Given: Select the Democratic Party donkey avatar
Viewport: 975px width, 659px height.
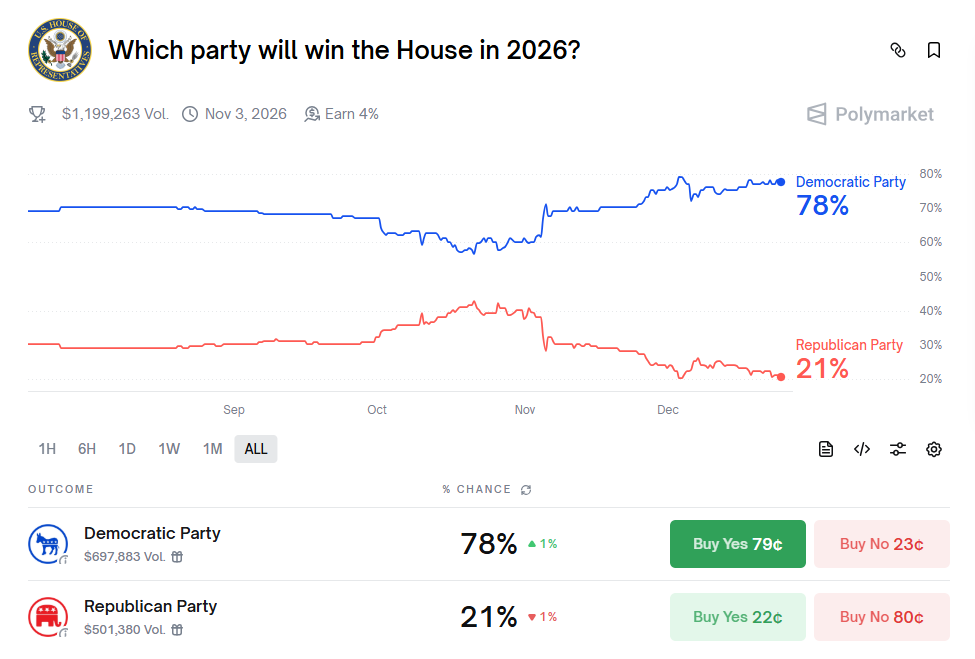Looking at the screenshot, I should point(48,543).
